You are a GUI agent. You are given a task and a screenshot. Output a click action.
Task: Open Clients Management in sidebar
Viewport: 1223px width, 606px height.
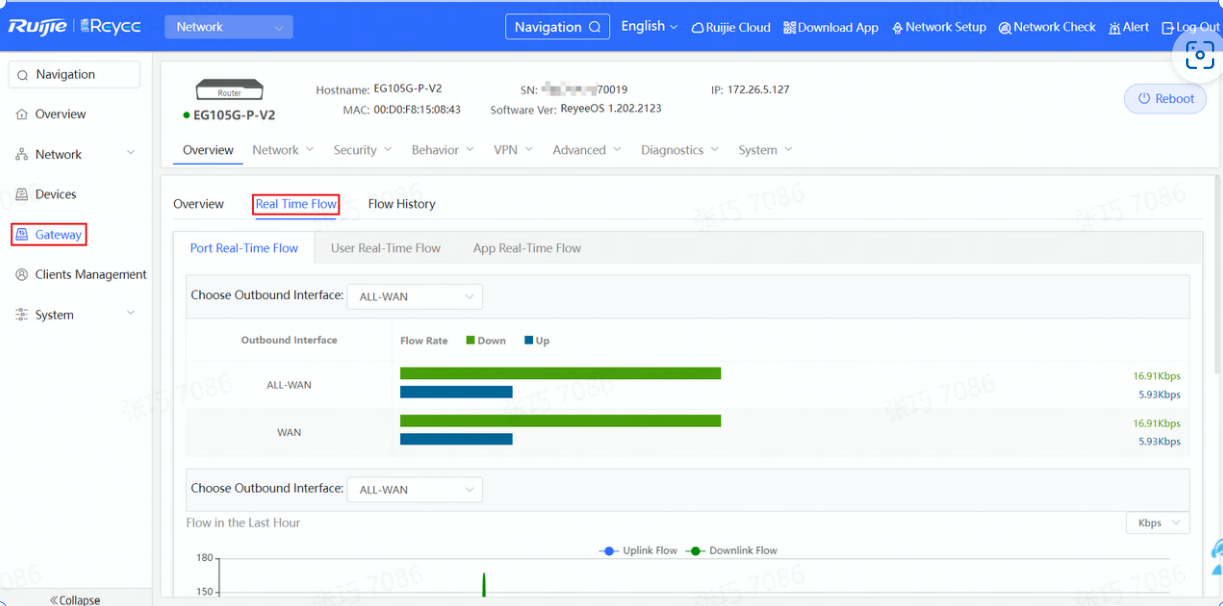coord(90,275)
